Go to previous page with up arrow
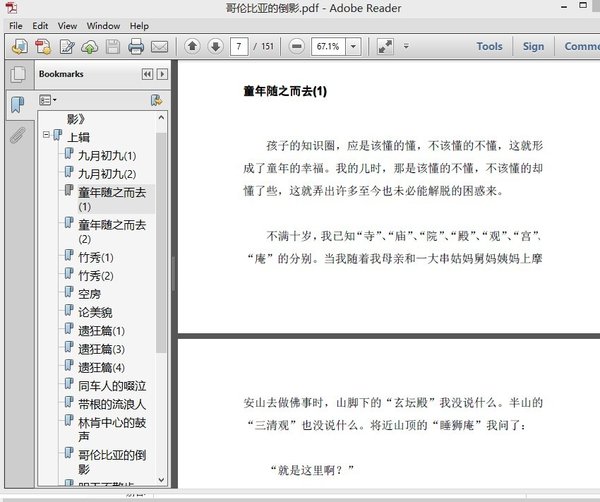600x502 pixels. coord(191,46)
